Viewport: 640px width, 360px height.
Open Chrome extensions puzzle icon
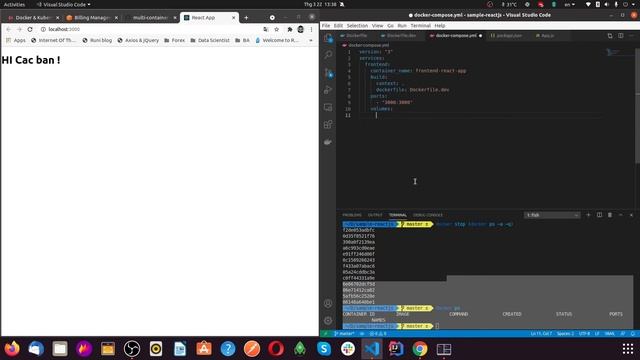point(290,29)
